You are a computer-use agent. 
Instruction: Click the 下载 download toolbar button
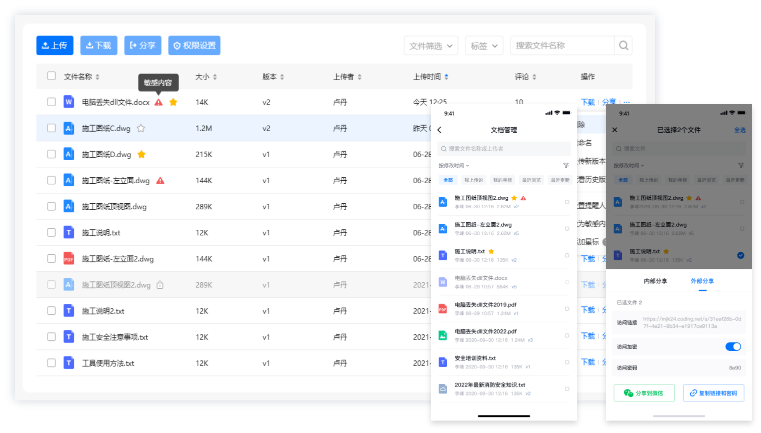point(99,45)
